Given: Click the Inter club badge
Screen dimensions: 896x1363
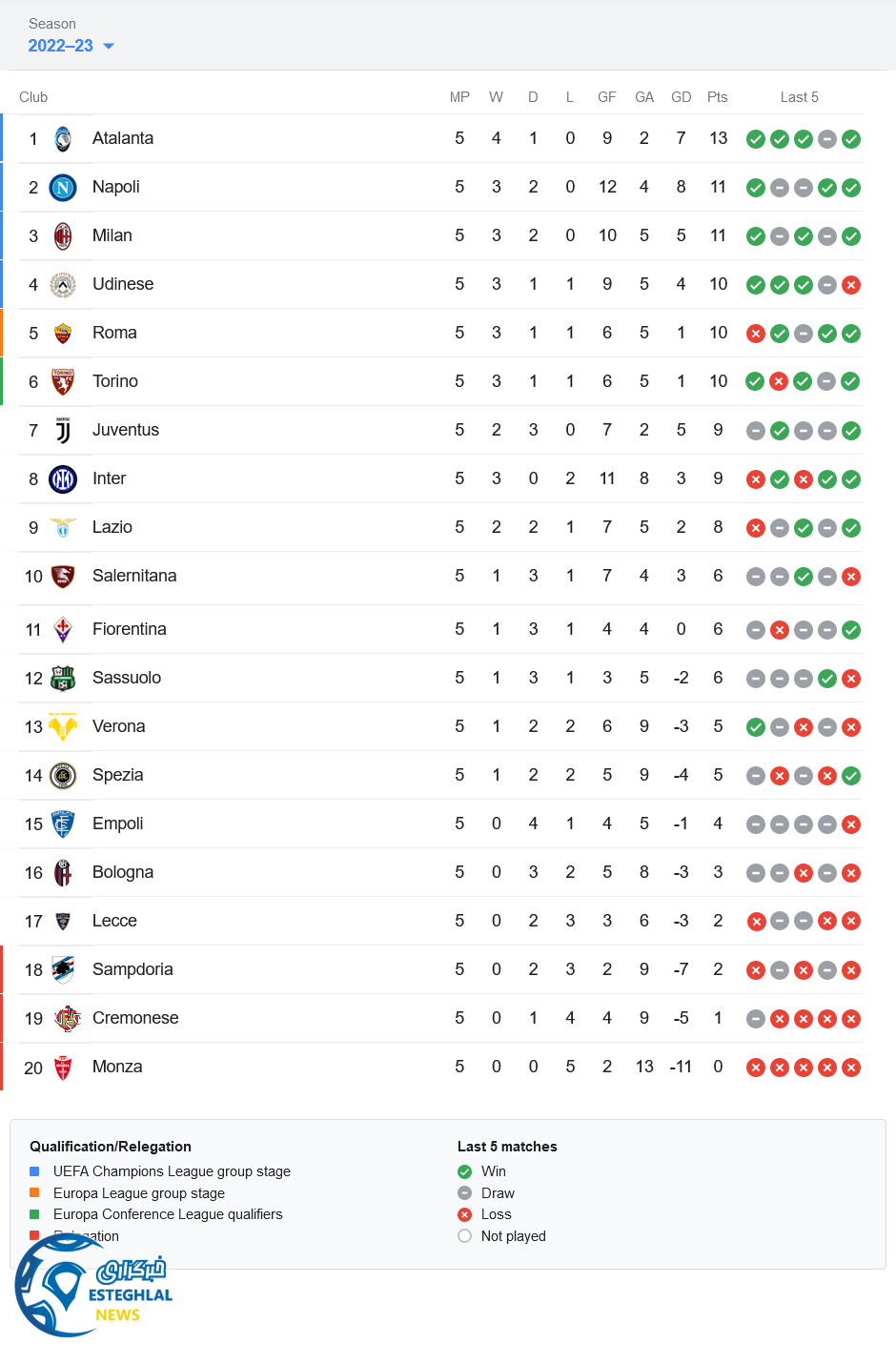Looking at the screenshot, I should tap(63, 479).
